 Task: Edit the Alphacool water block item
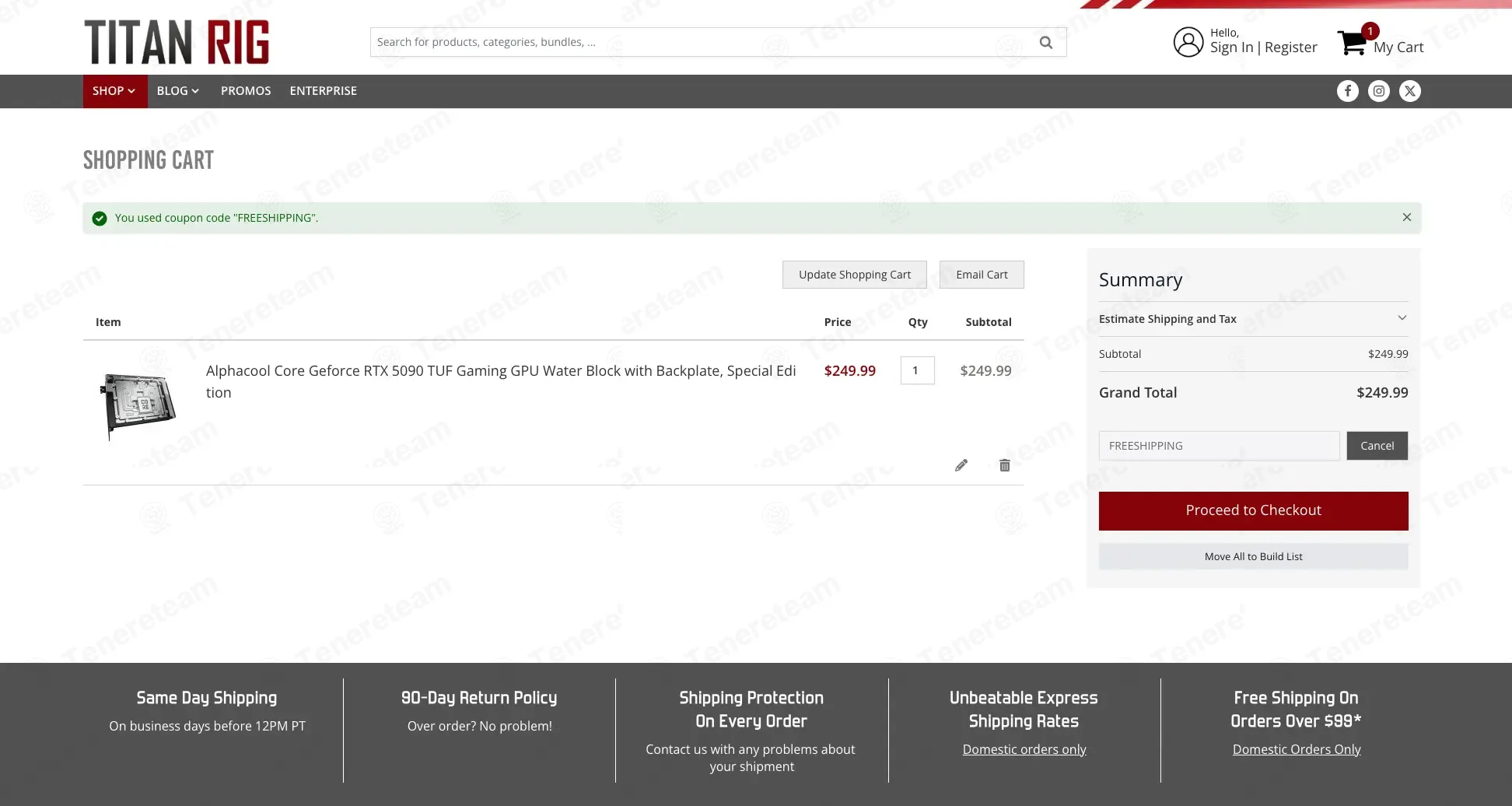click(x=961, y=465)
